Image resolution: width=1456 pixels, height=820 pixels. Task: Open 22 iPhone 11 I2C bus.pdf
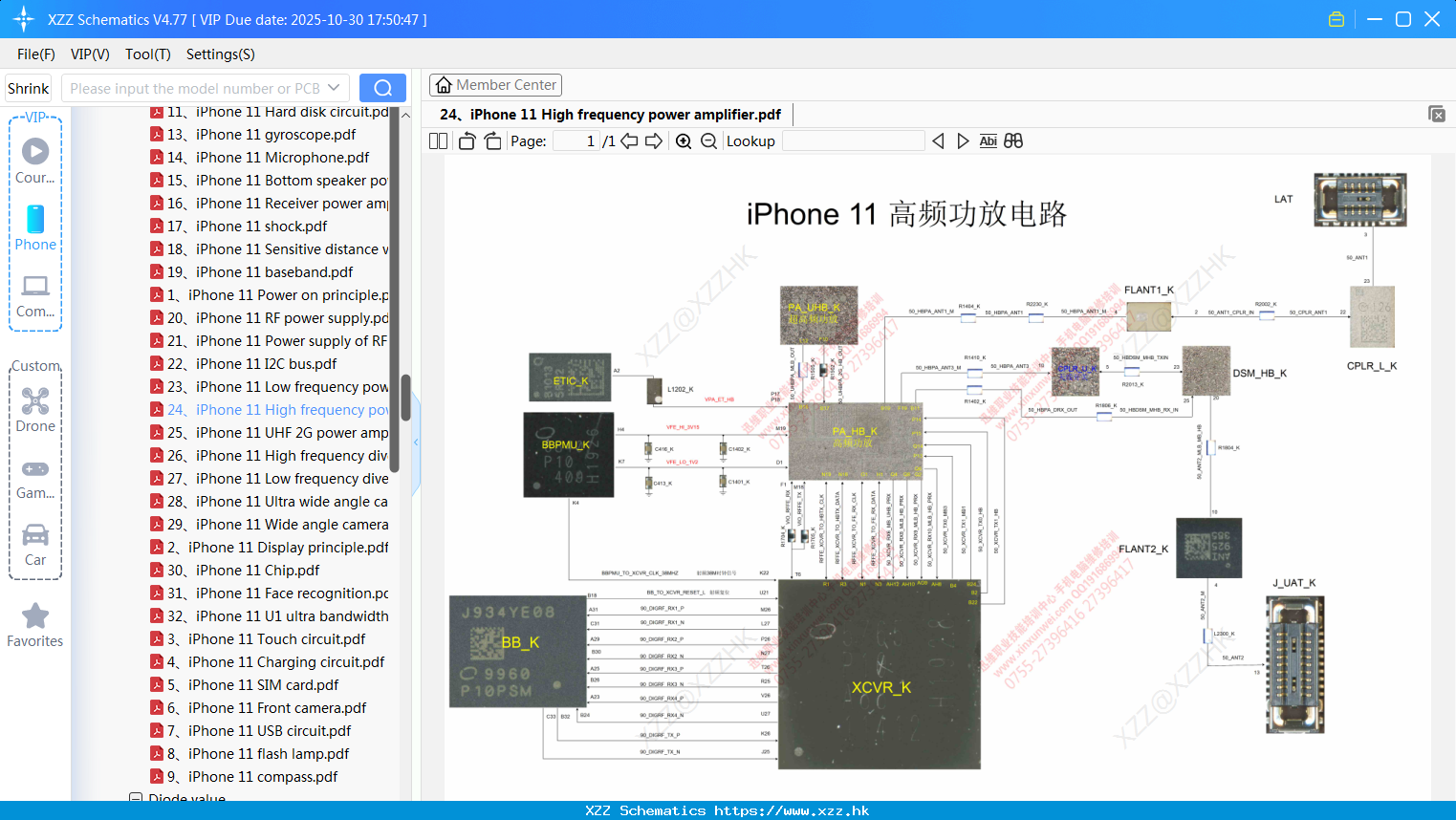(x=243, y=364)
